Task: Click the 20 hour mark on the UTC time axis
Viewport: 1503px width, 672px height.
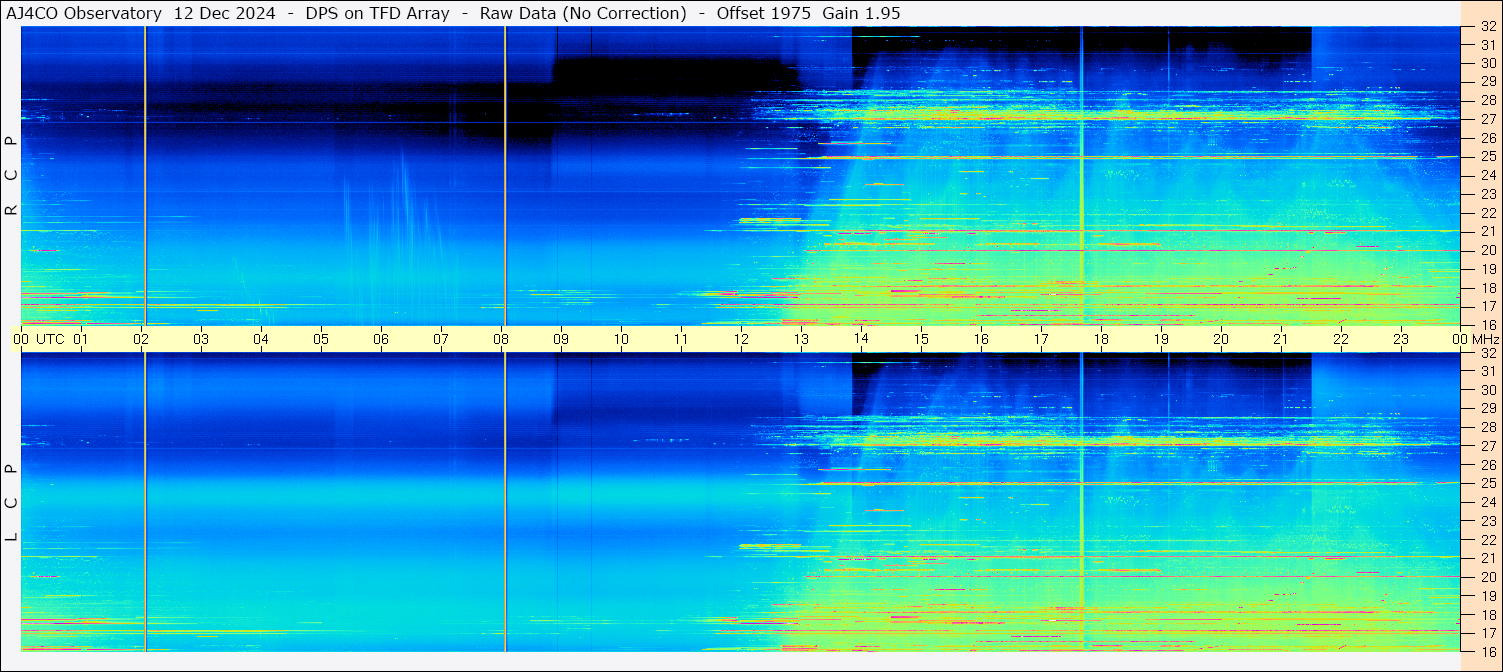Action: point(1221,339)
